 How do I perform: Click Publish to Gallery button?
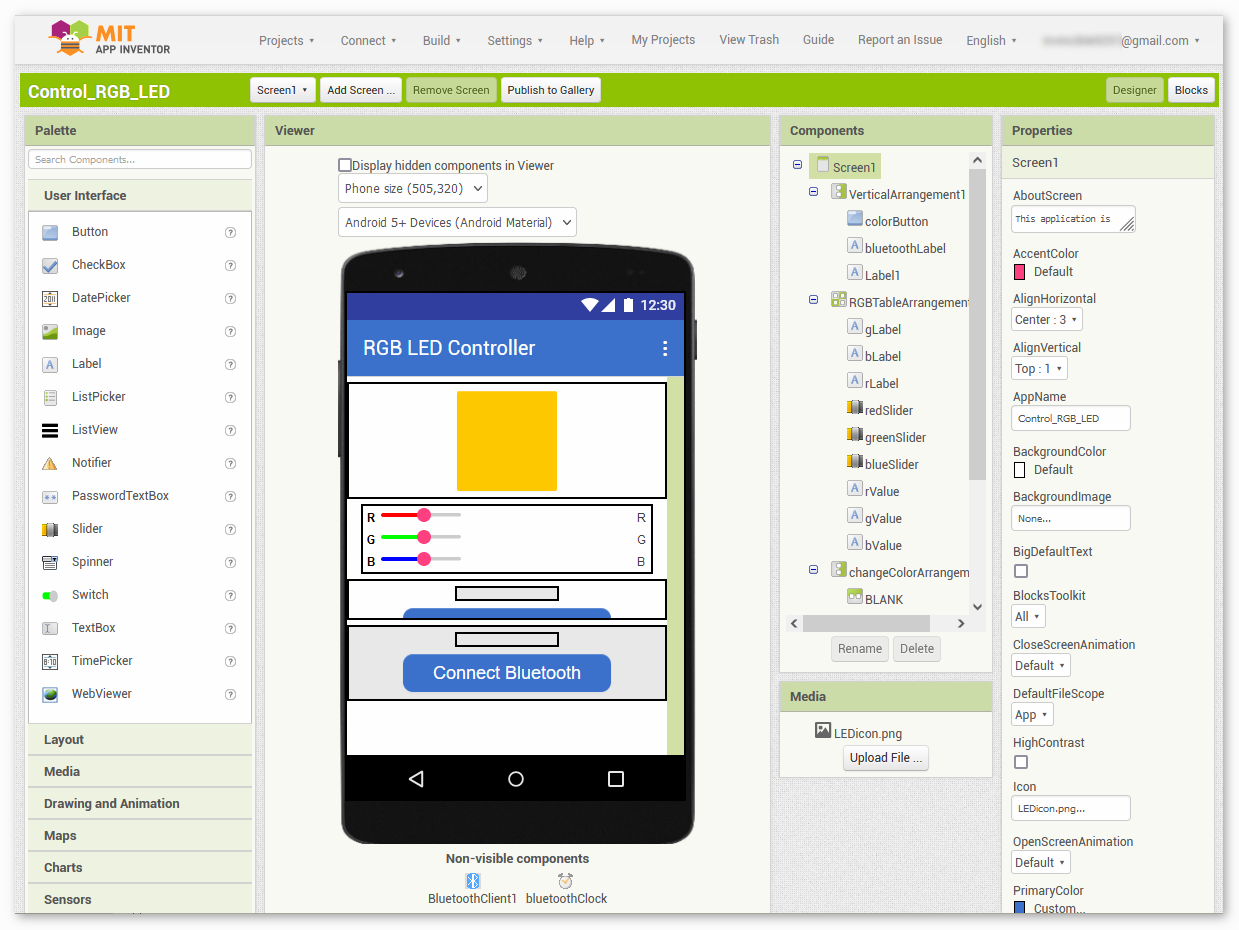coord(551,90)
